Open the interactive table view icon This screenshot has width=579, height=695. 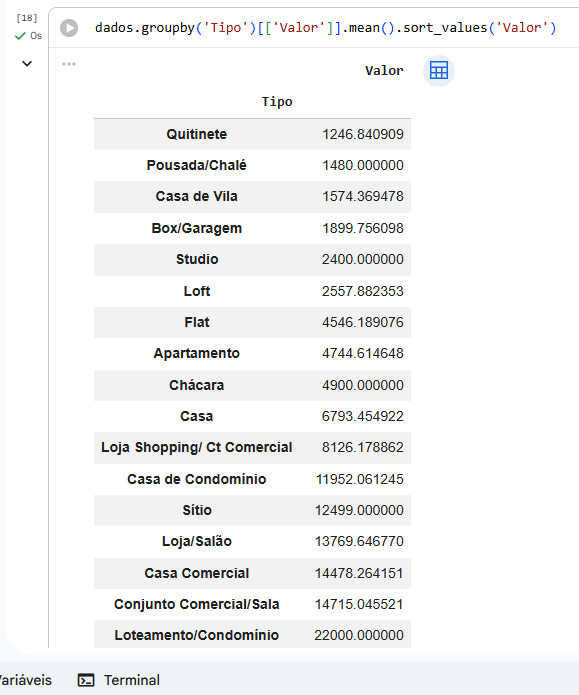[x=439, y=71]
